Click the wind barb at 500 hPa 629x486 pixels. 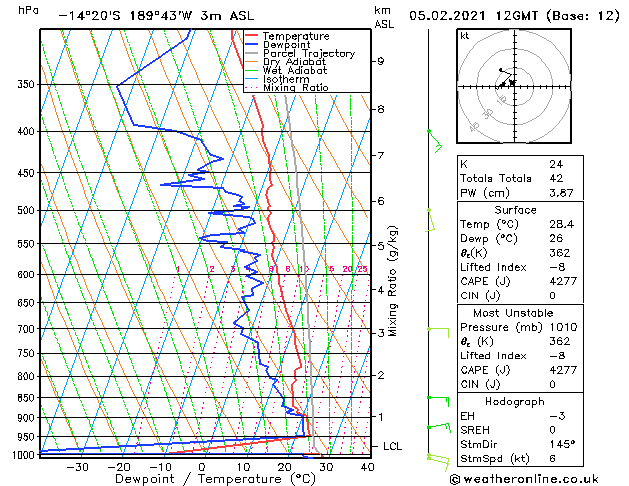coord(430,220)
